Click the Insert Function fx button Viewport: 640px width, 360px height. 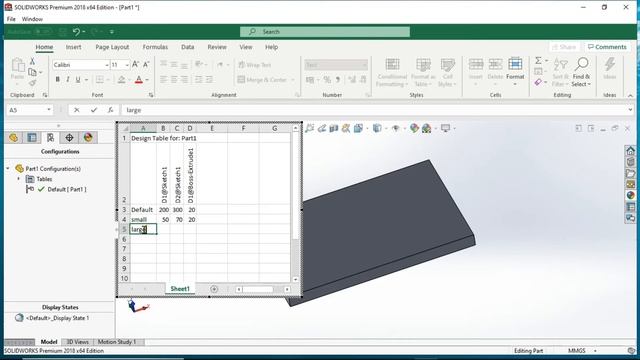coord(110,110)
